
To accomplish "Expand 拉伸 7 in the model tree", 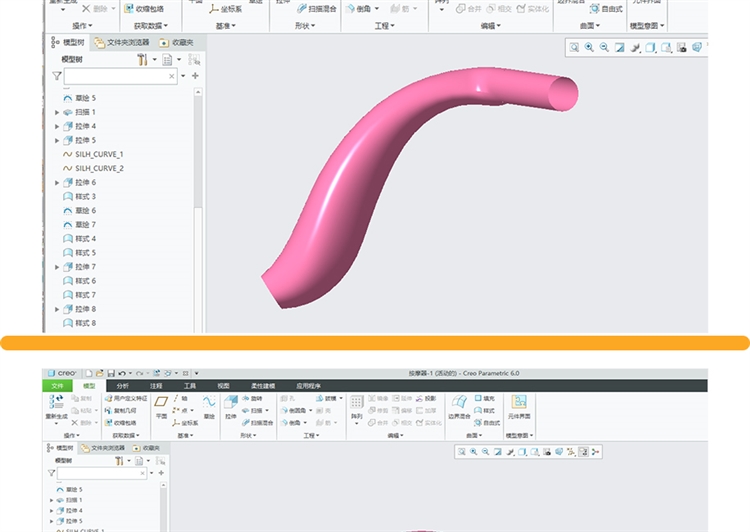I will [x=57, y=267].
